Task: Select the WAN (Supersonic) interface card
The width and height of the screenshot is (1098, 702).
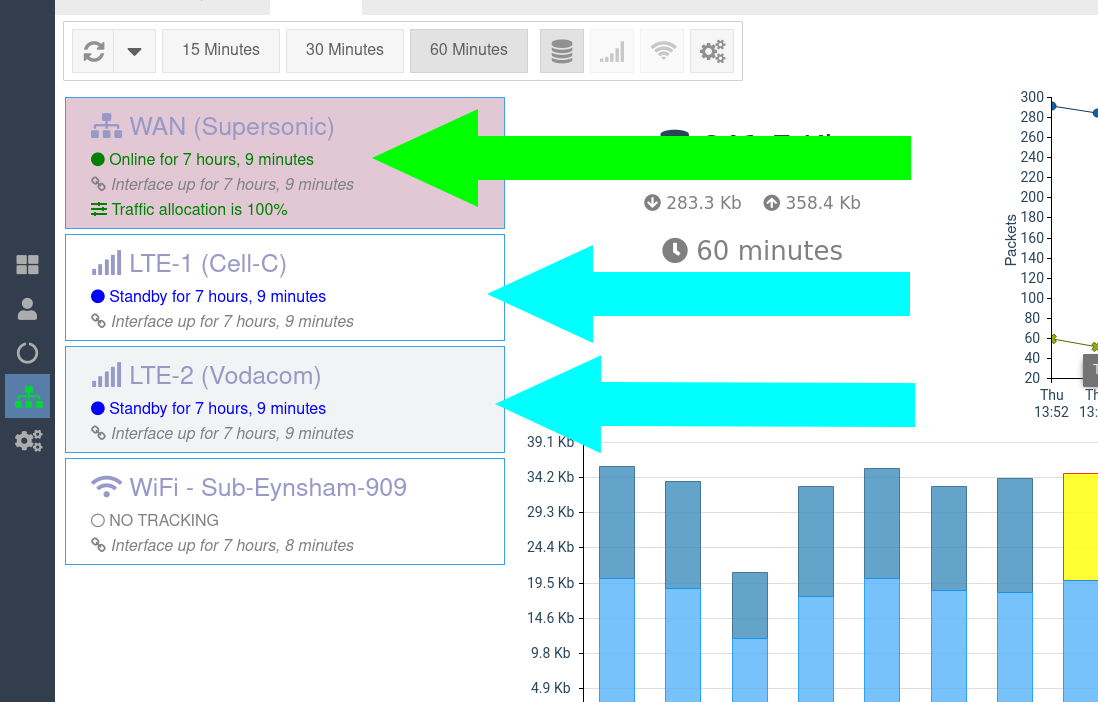Action: point(231,127)
